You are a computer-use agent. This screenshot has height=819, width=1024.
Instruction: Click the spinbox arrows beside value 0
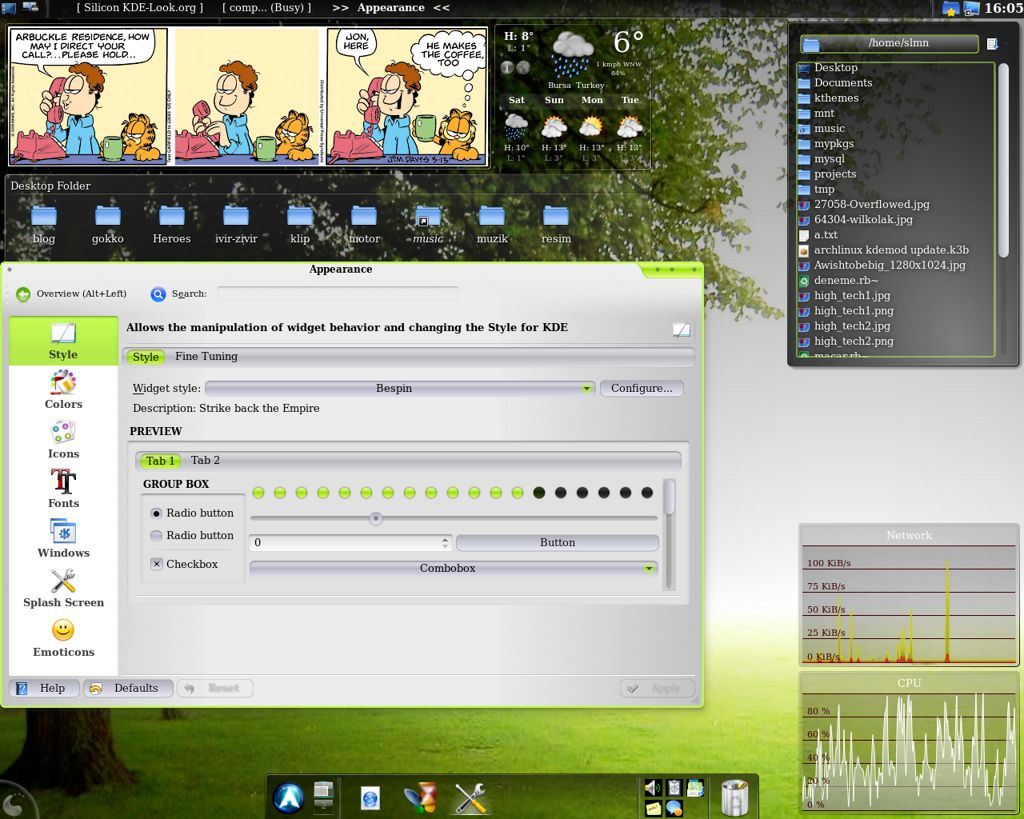pos(445,542)
